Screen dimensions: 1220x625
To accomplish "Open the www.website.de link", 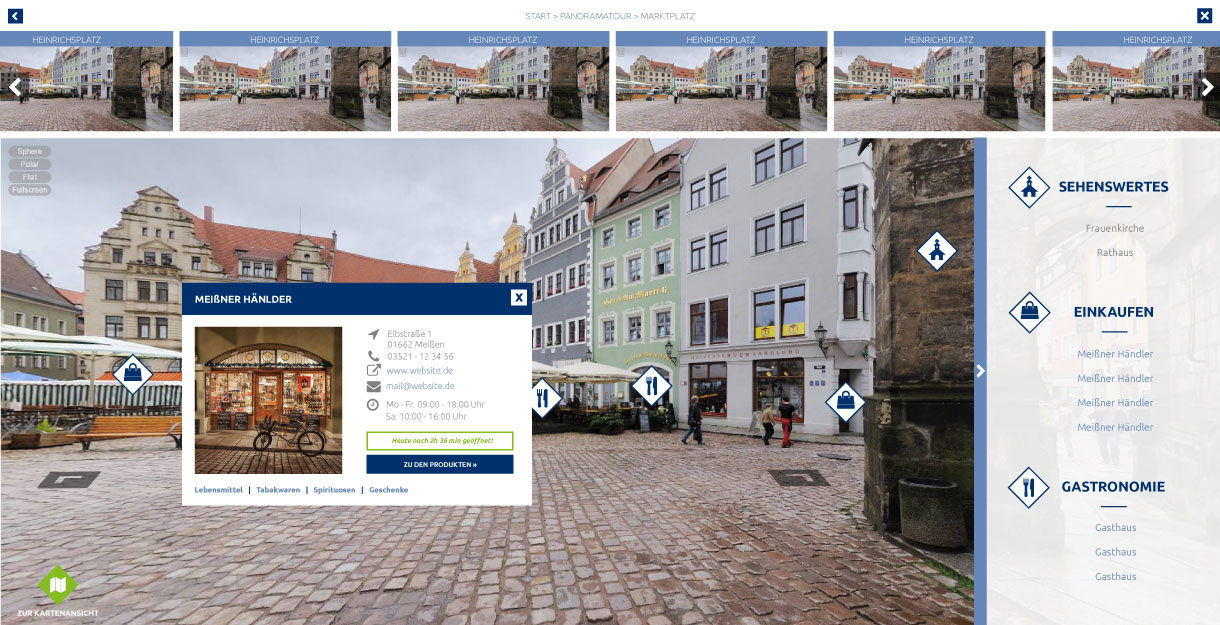I will 419,370.
